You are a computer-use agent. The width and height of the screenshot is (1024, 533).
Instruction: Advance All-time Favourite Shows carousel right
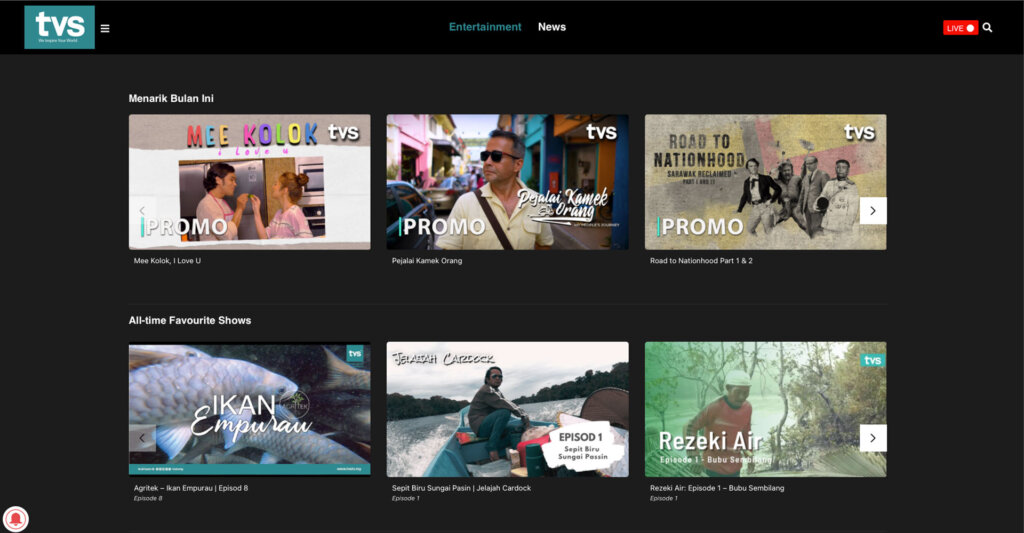pyautogui.click(x=872, y=438)
